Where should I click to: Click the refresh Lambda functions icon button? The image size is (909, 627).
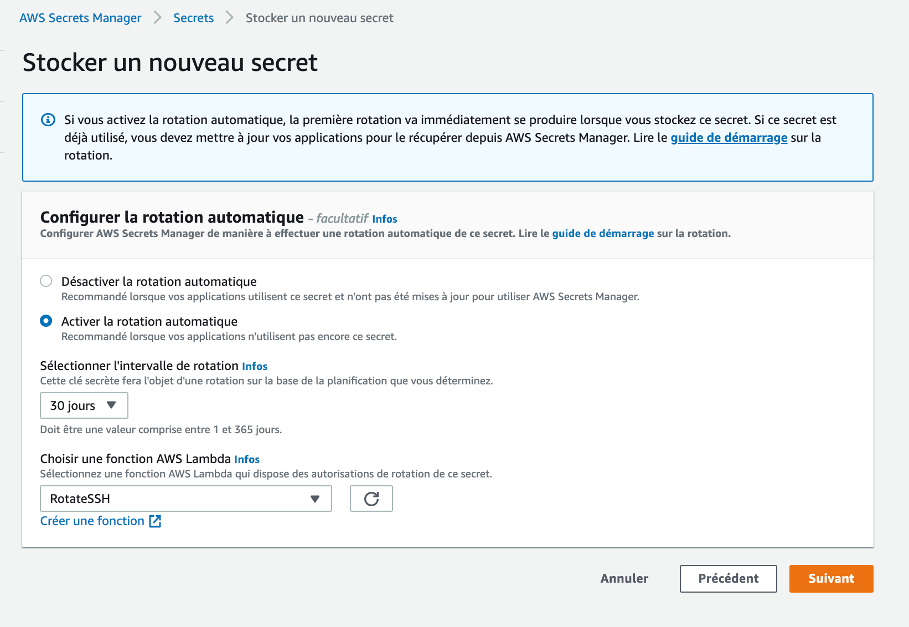pos(371,498)
